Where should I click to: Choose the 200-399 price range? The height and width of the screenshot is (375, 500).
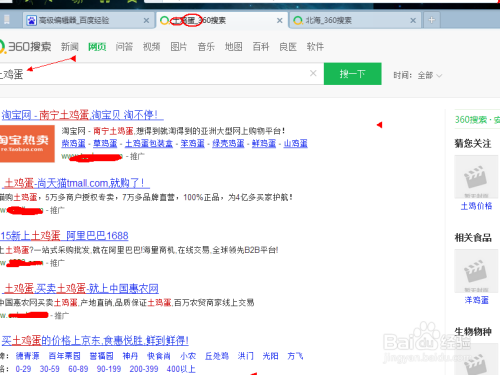coord(144,369)
